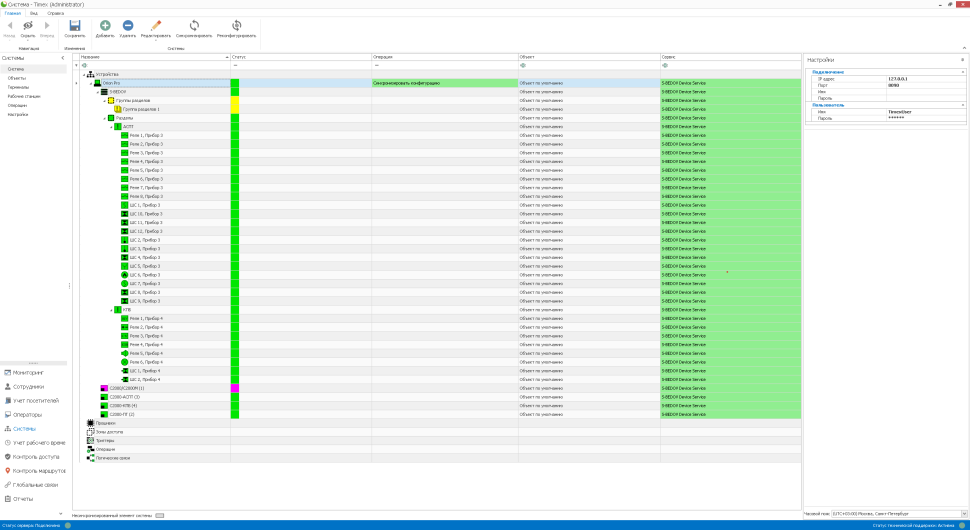Go to Контроль маршрутов section
Viewport: 970px width, 530px height.
39,470
